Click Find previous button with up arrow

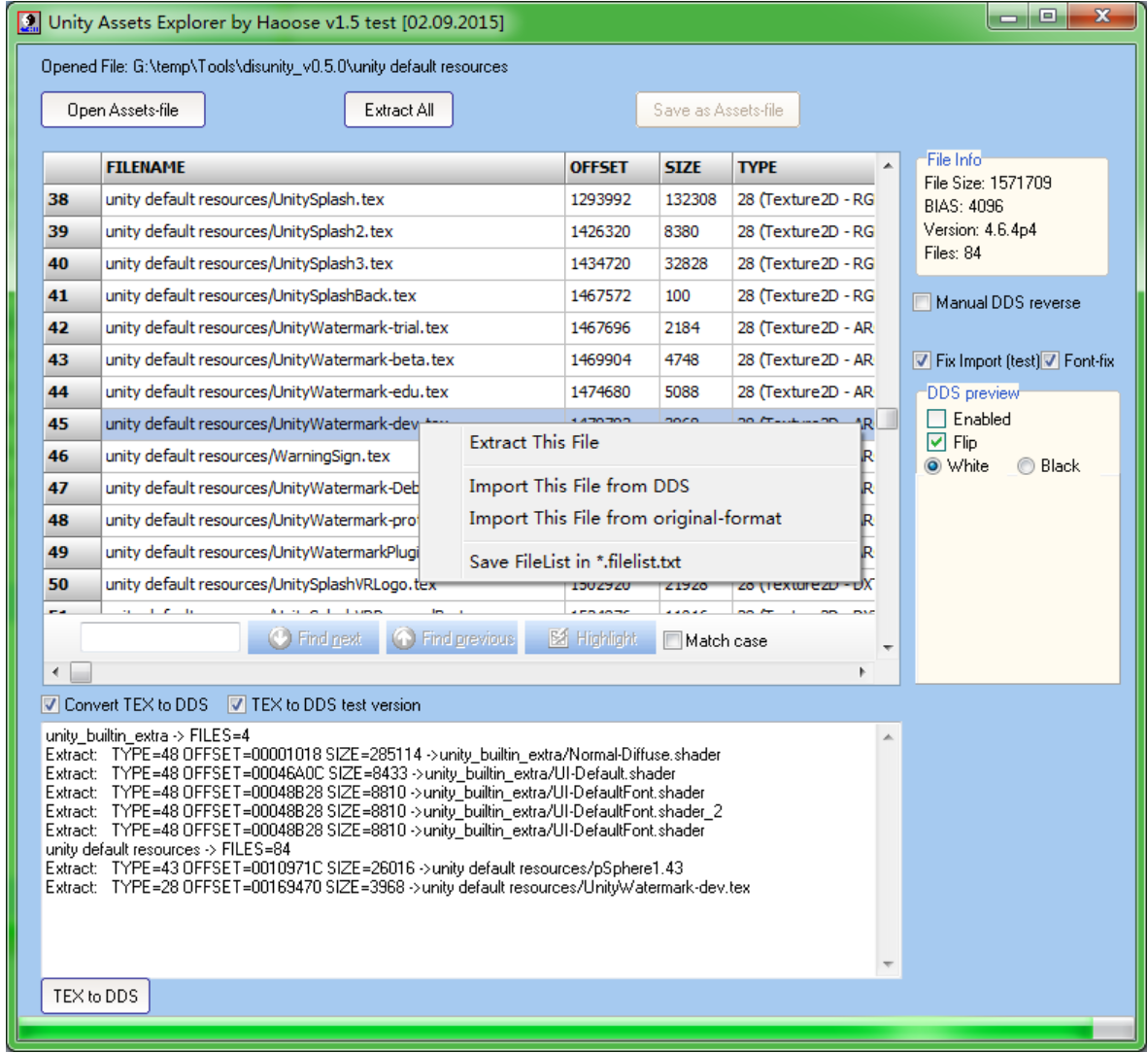point(452,638)
